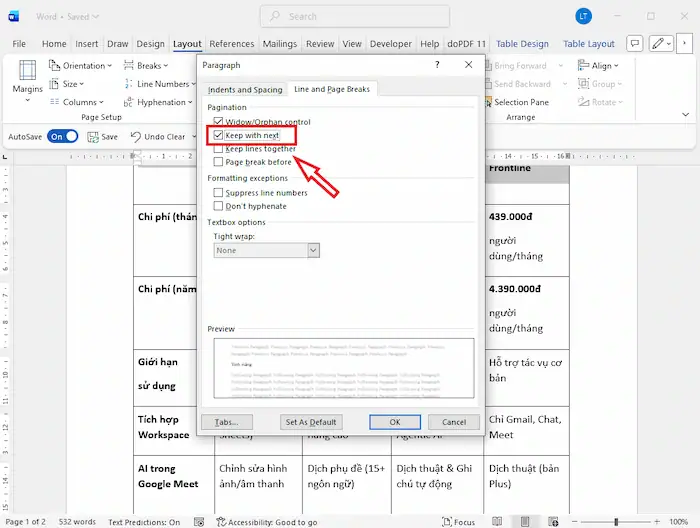700x528 pixels.
Task: Expand the Orientation dropdown
Action: tap(86, 66)
